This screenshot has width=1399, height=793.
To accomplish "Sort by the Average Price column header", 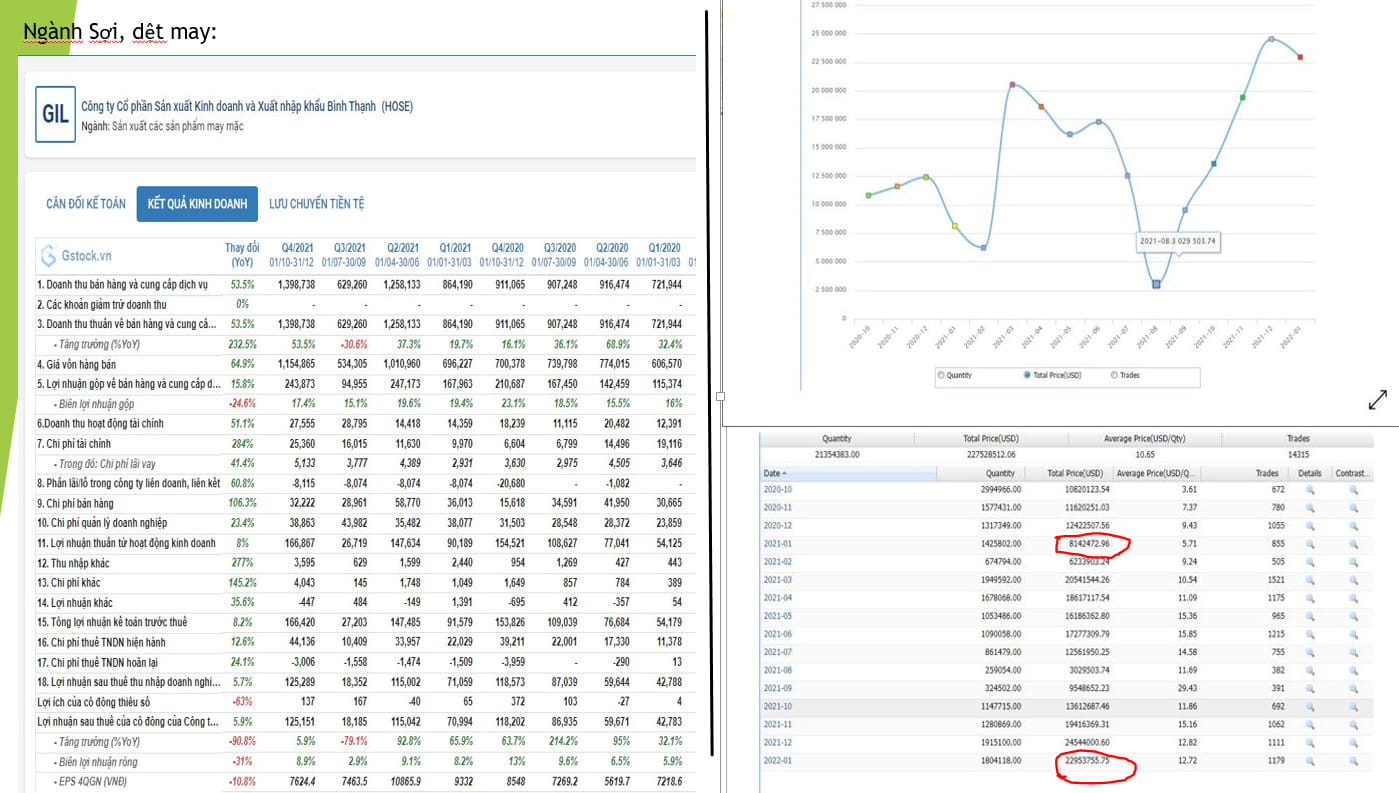I will [1158, 473].
